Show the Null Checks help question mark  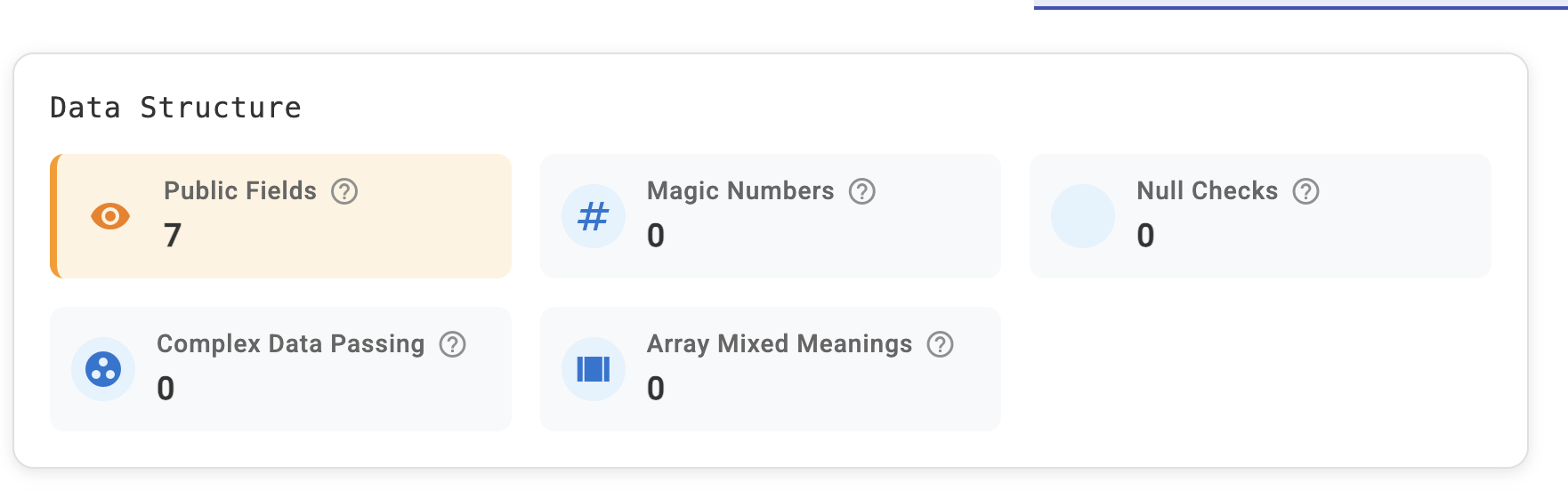[1306, 191]
